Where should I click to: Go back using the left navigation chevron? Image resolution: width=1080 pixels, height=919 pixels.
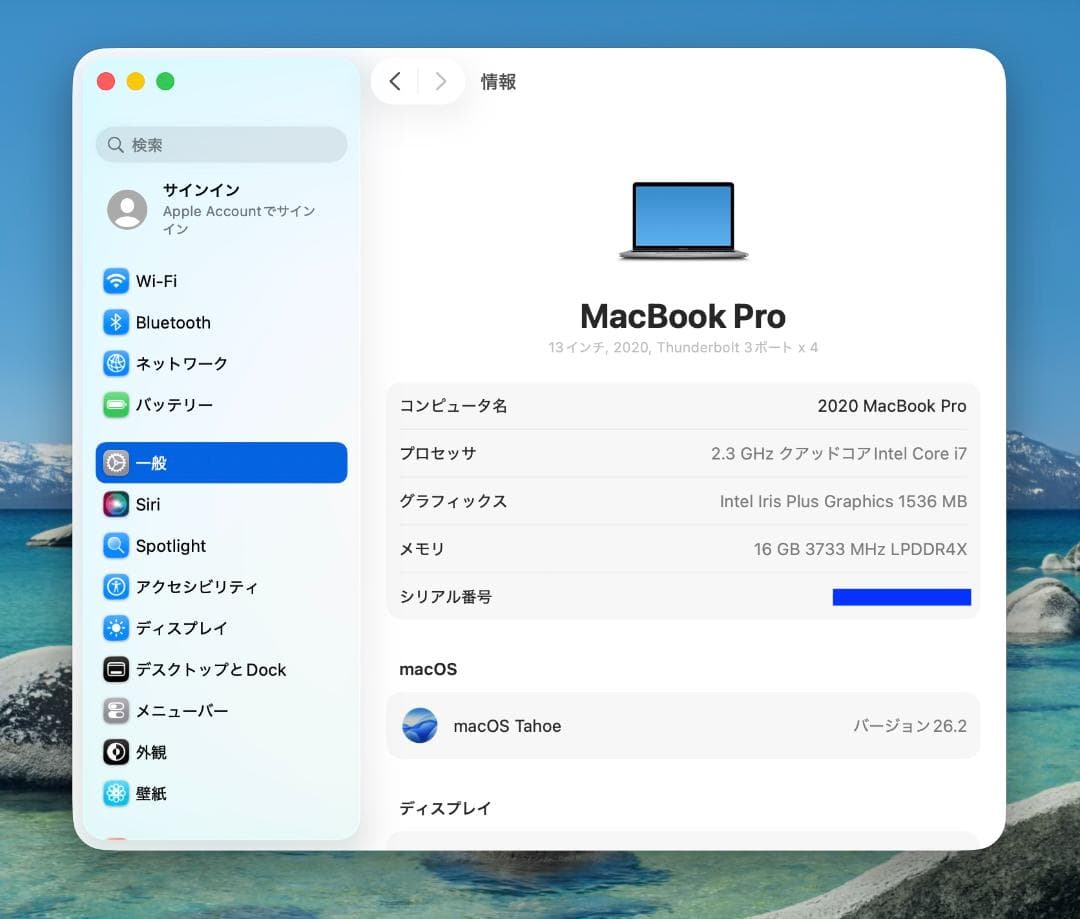(395, 82)
